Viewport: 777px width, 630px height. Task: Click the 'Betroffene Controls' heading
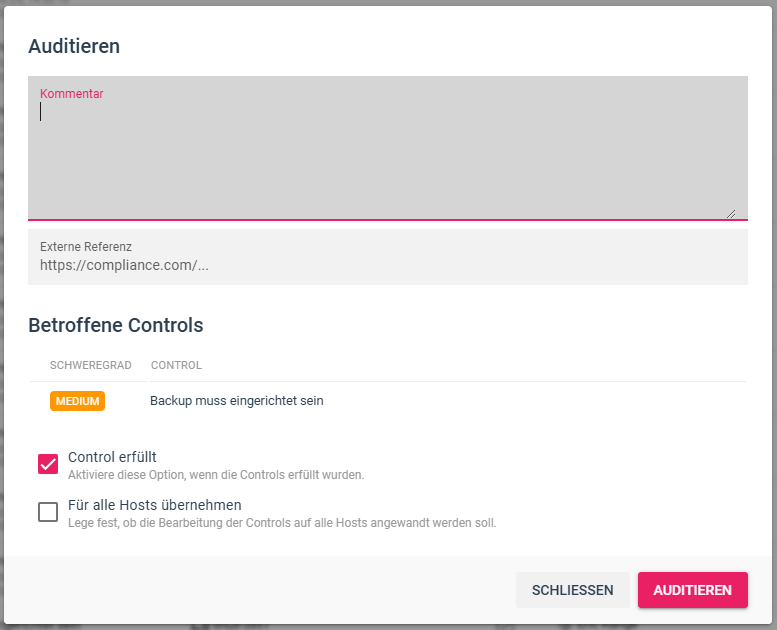point(116,325)
